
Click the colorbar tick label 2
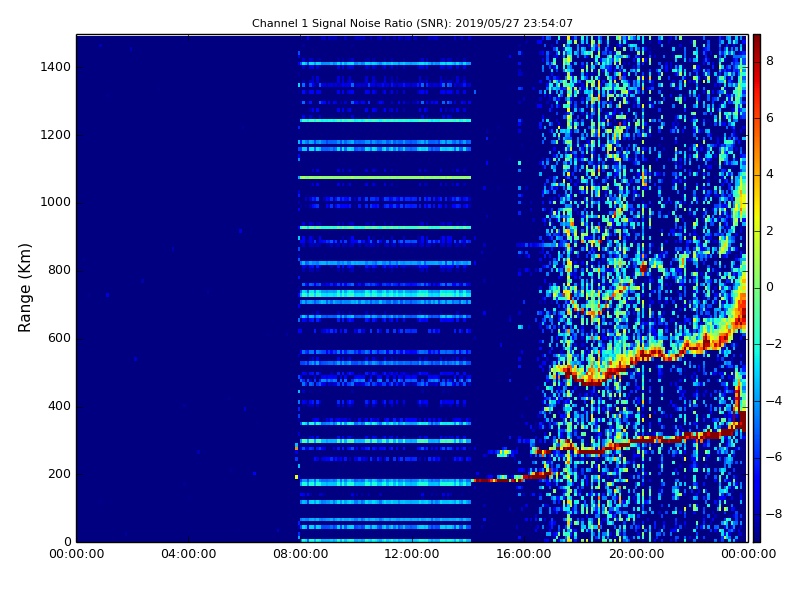[x=770, y=231]
